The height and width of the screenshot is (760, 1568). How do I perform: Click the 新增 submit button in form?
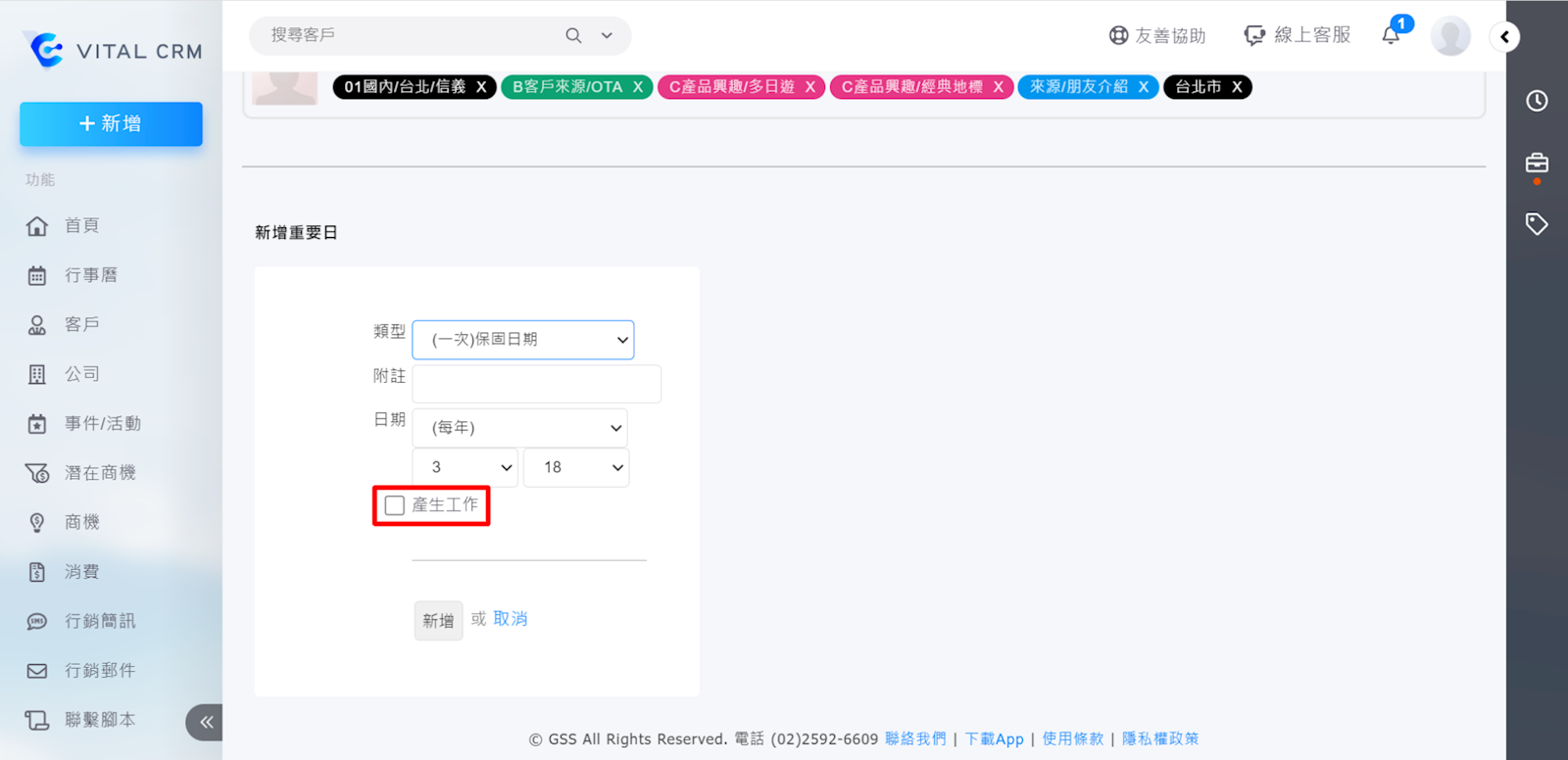(438, 621)
